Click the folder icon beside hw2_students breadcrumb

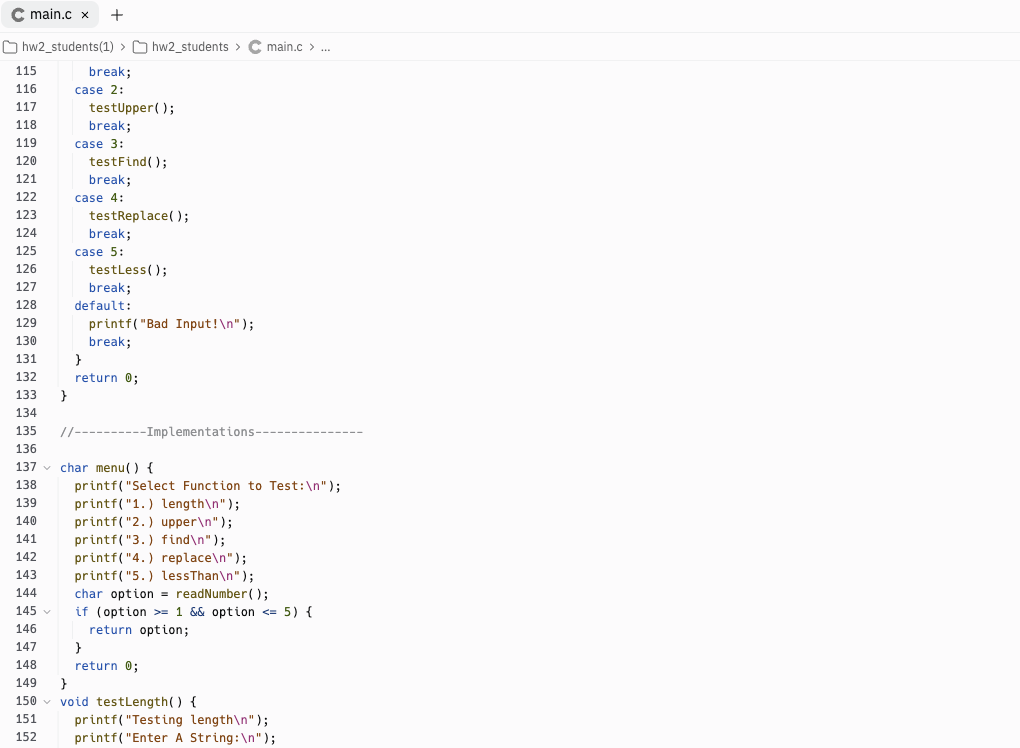[143, 46]
